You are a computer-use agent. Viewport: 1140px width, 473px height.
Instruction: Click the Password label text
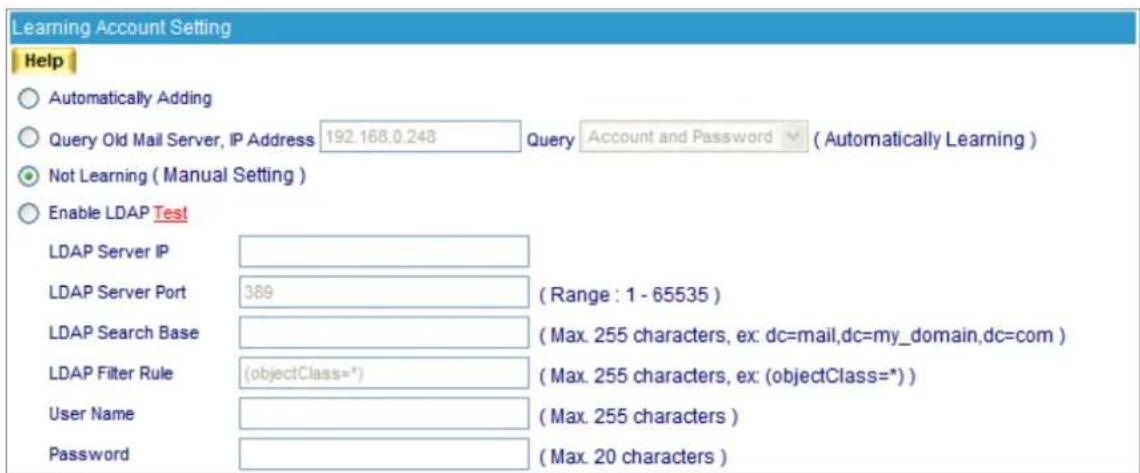coord(89,455)
